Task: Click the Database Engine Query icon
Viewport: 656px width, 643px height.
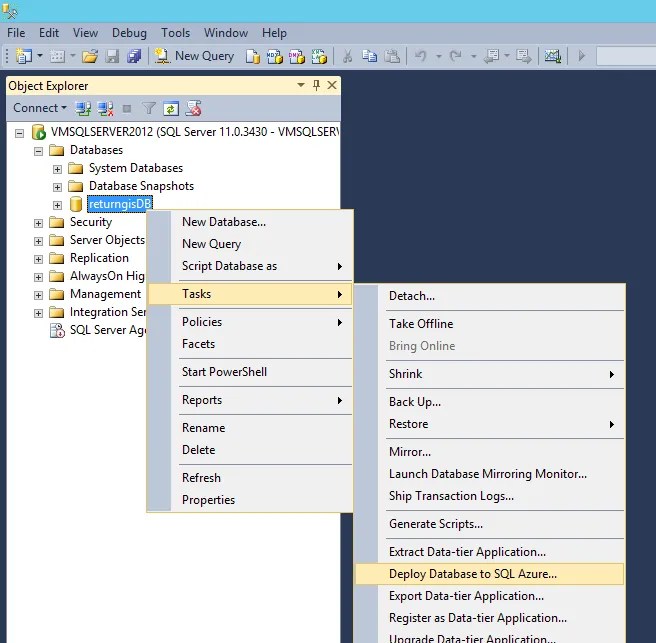Action: tap(252, 56)
